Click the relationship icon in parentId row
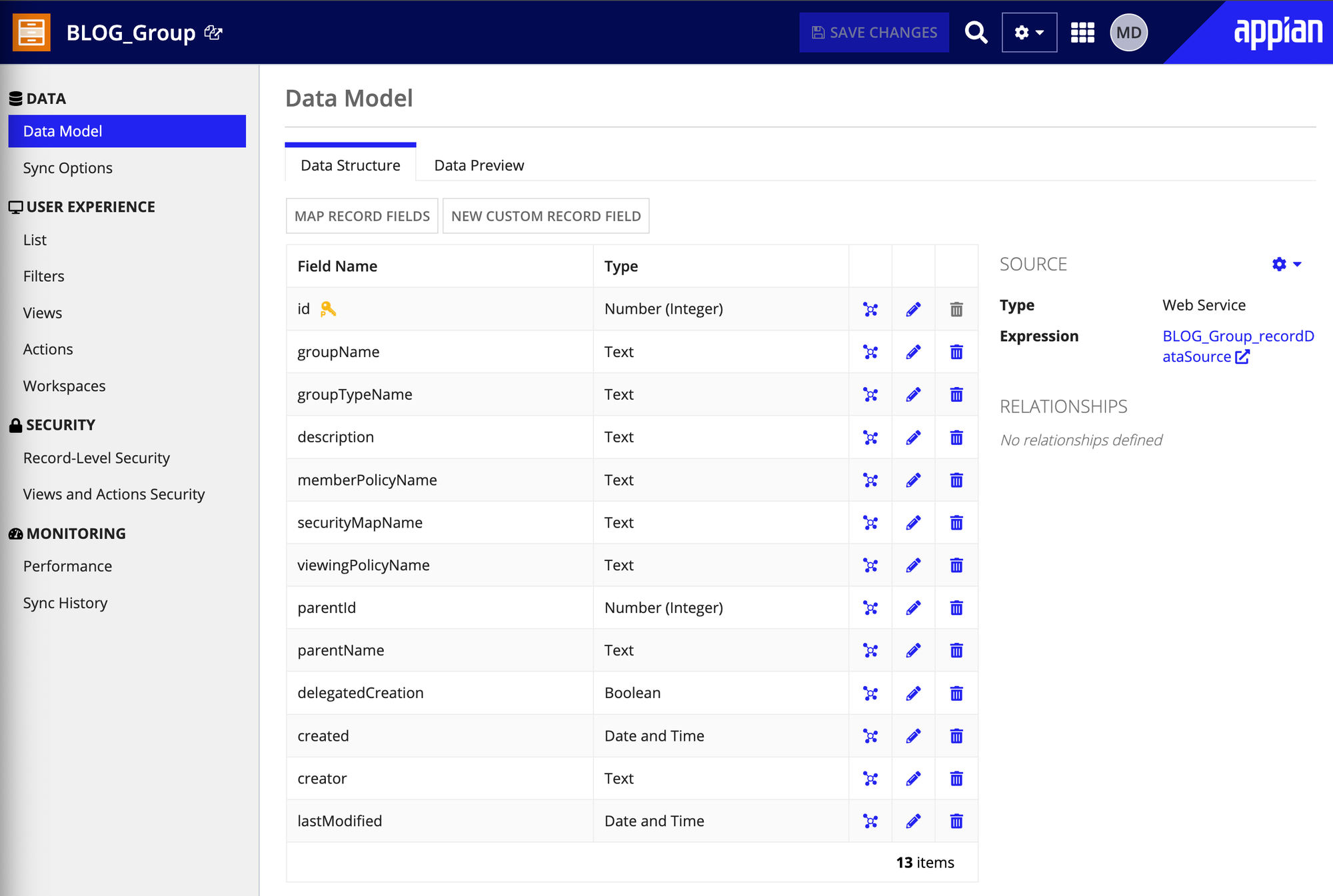Screen dimensions: 1333x896 tap(870, 608)
